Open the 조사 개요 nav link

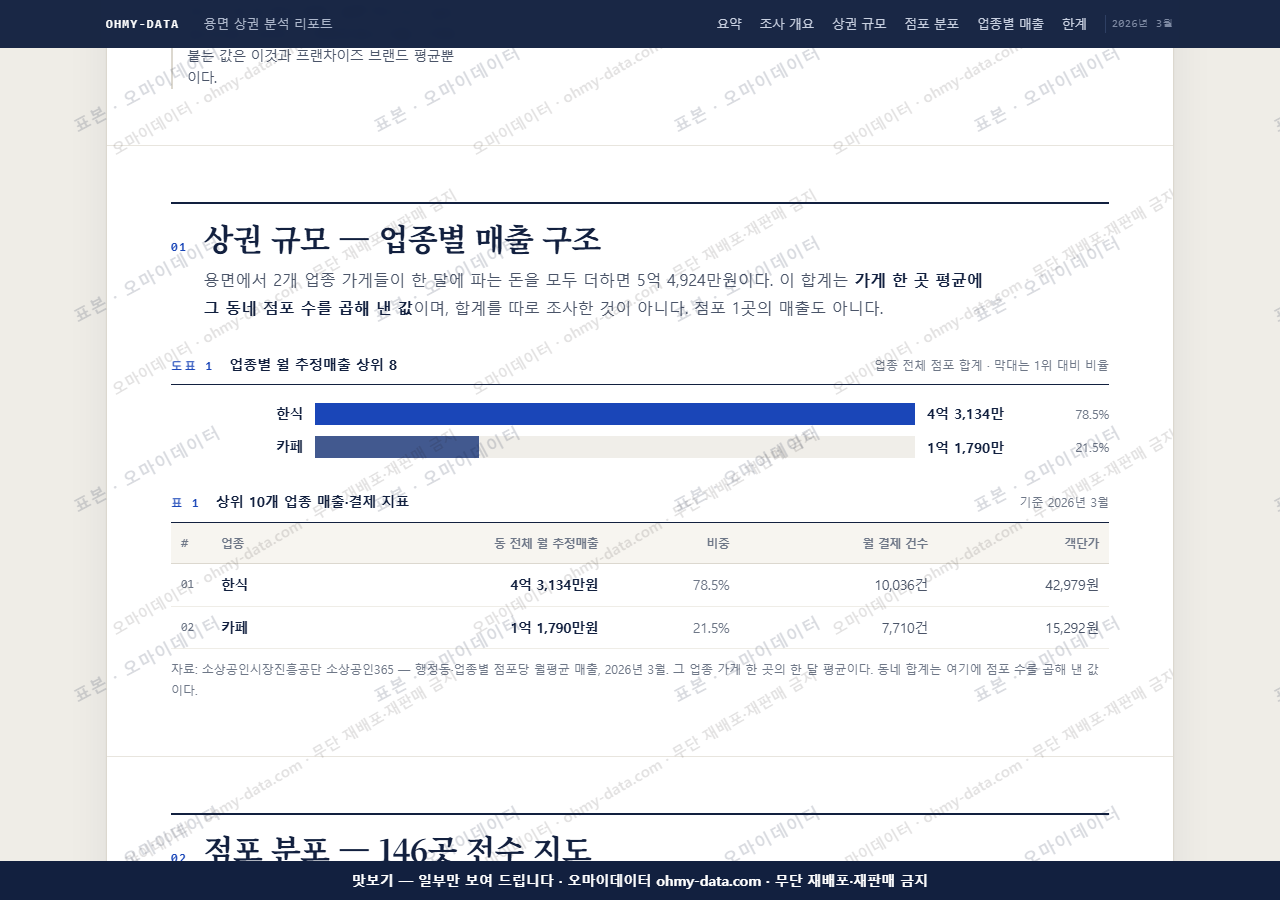tap(787, 24)
